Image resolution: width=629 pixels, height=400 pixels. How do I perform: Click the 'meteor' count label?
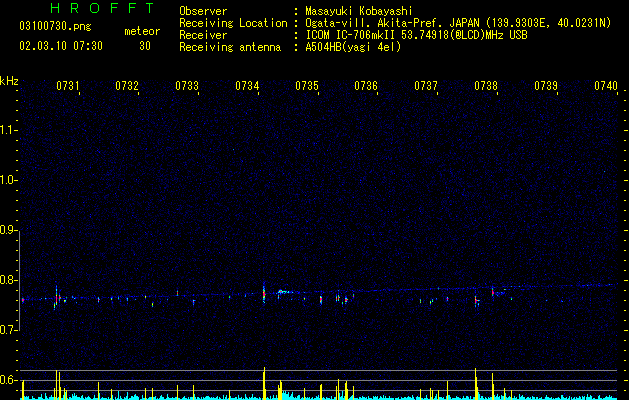click(142, 31)
